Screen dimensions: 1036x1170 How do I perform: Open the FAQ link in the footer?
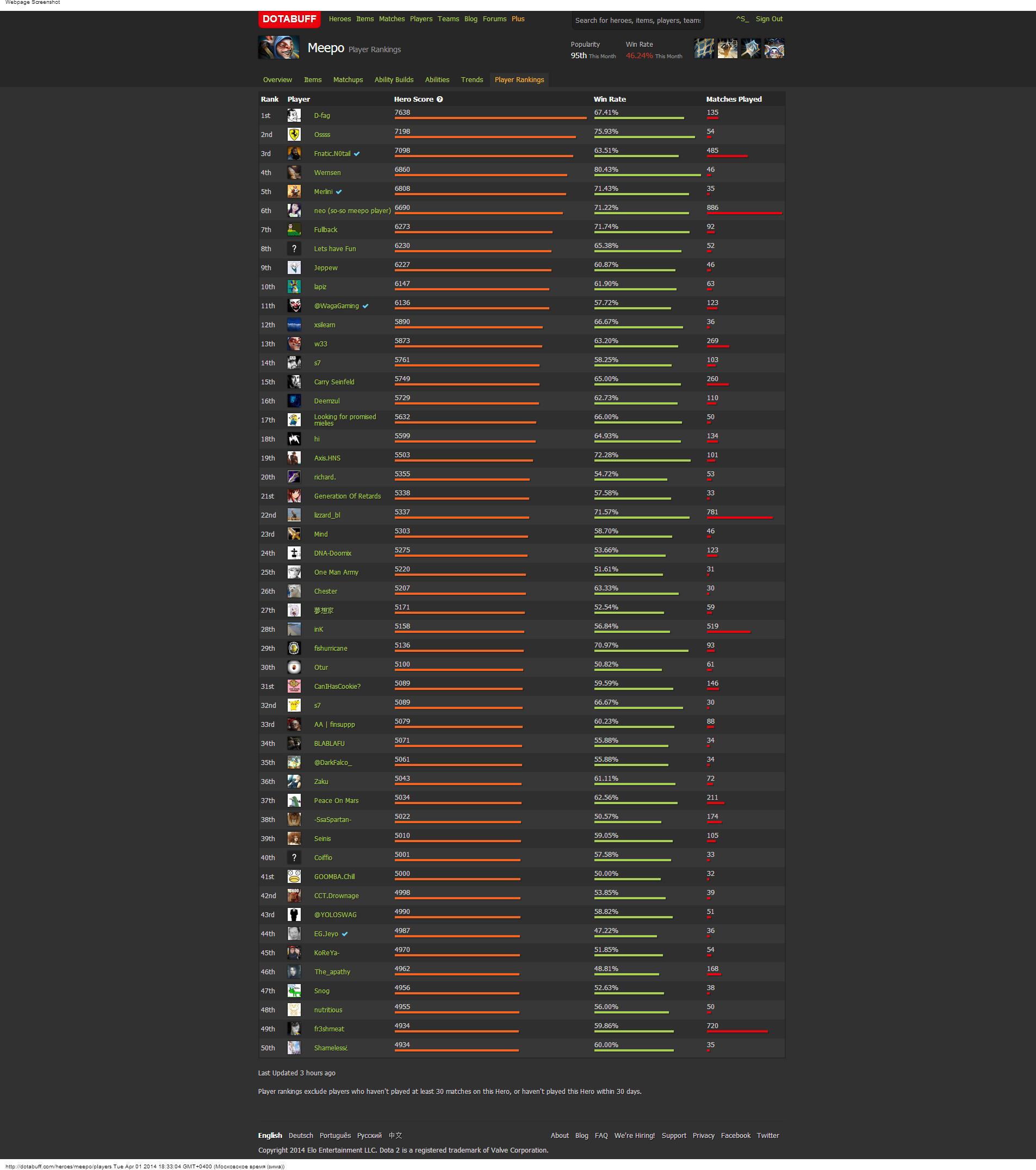tap(601, 1136)
